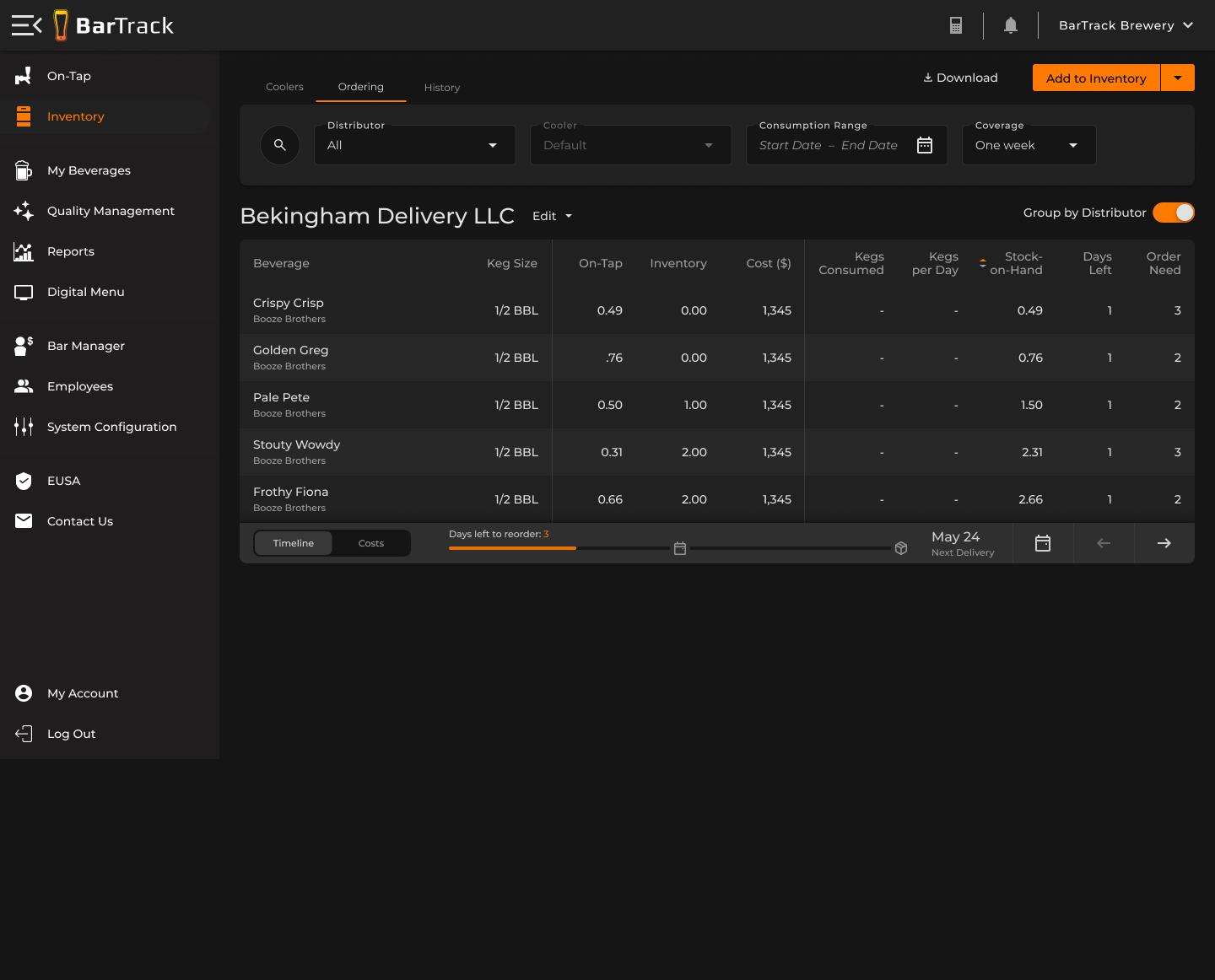Click the Log Out door icon
Image resolution: width=1215 pixels, height=980 pixels.
24,734
